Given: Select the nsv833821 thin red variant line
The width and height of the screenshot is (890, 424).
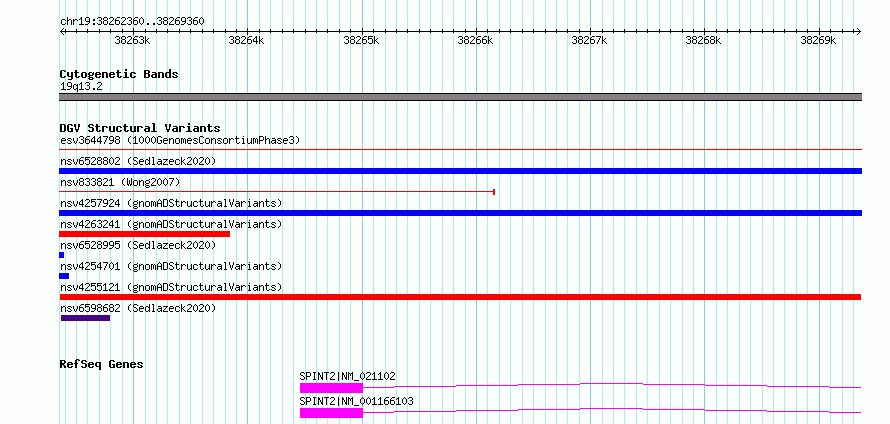Looking at the screenshot, I should coord(277,192).
